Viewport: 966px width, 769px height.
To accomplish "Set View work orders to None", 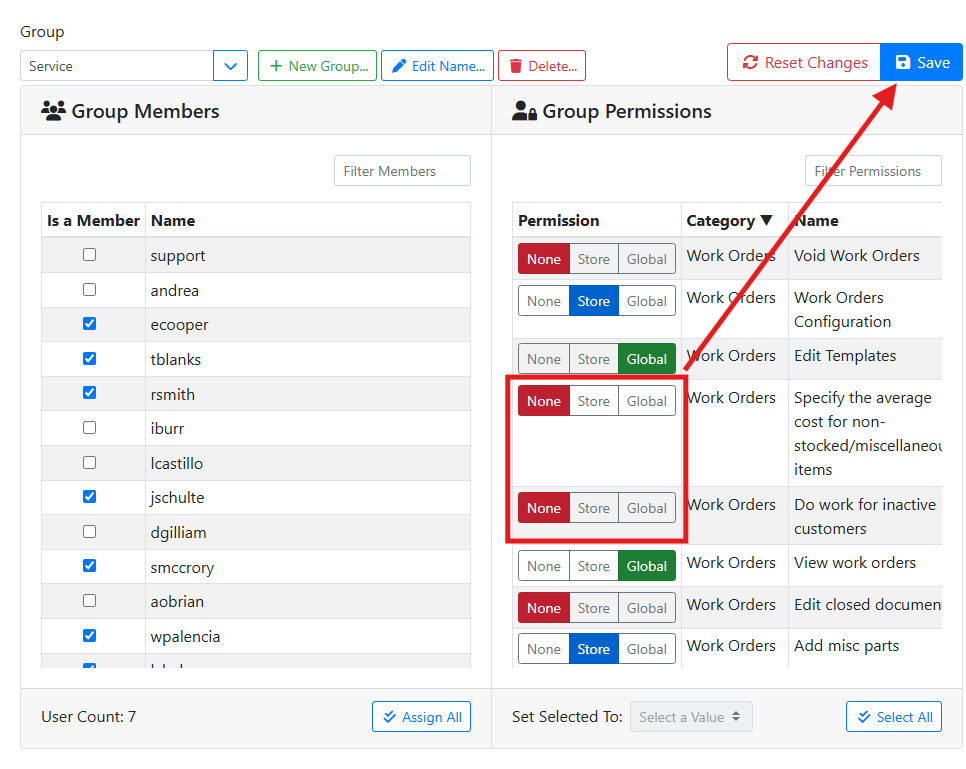I will point(543,566).
